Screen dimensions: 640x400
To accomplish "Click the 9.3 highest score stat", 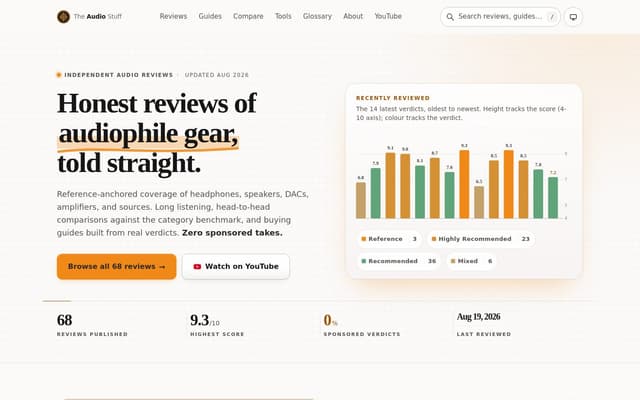I will click(x=217, y=325).
